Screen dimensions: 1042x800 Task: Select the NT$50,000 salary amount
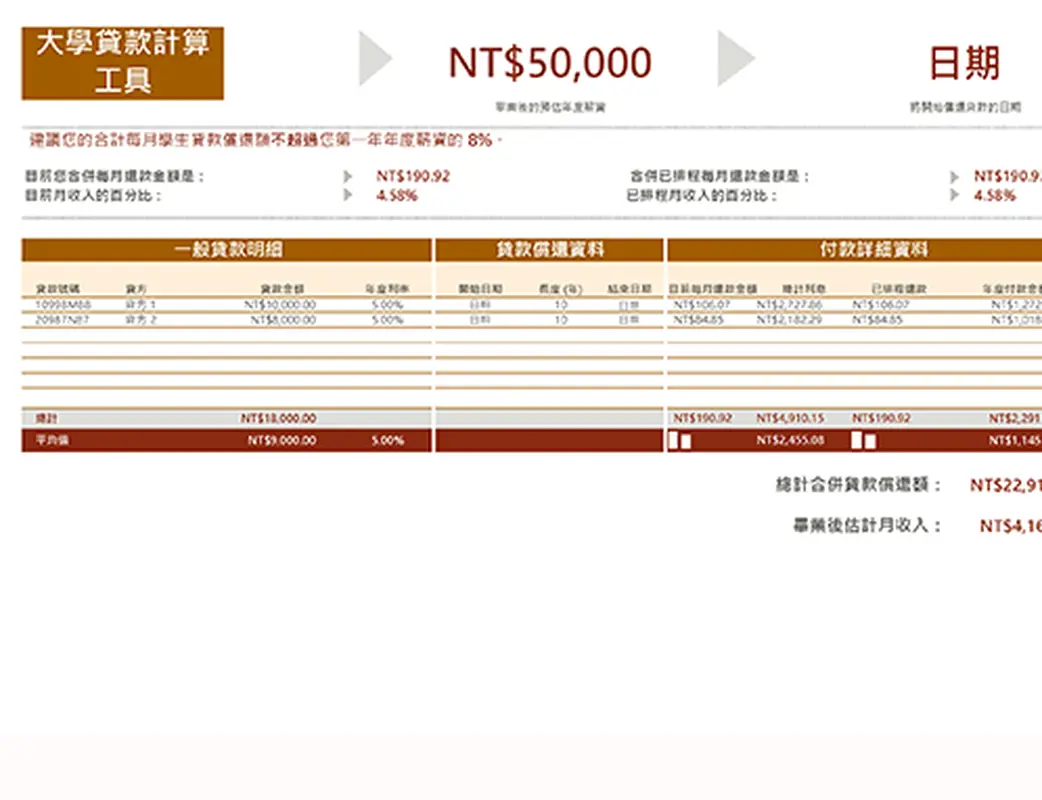[549, 63]
